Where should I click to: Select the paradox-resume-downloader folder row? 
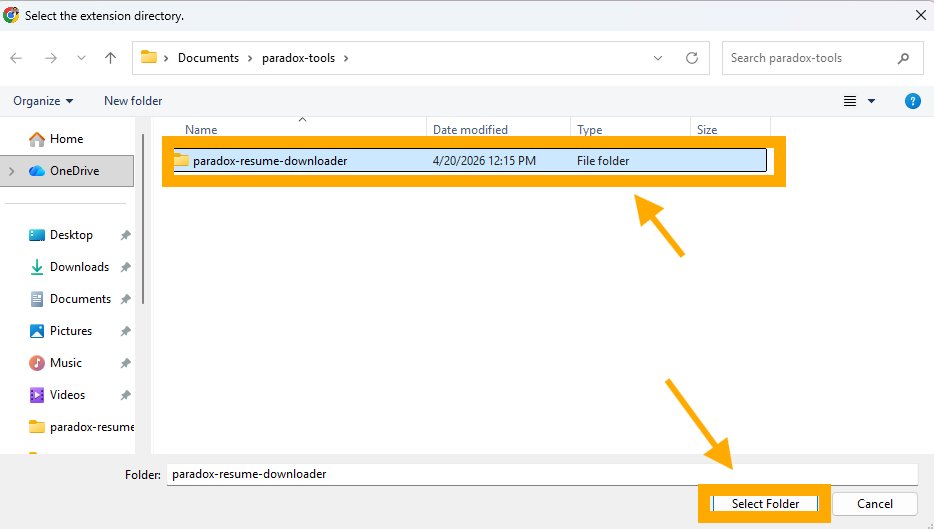[x=470, y=160]
